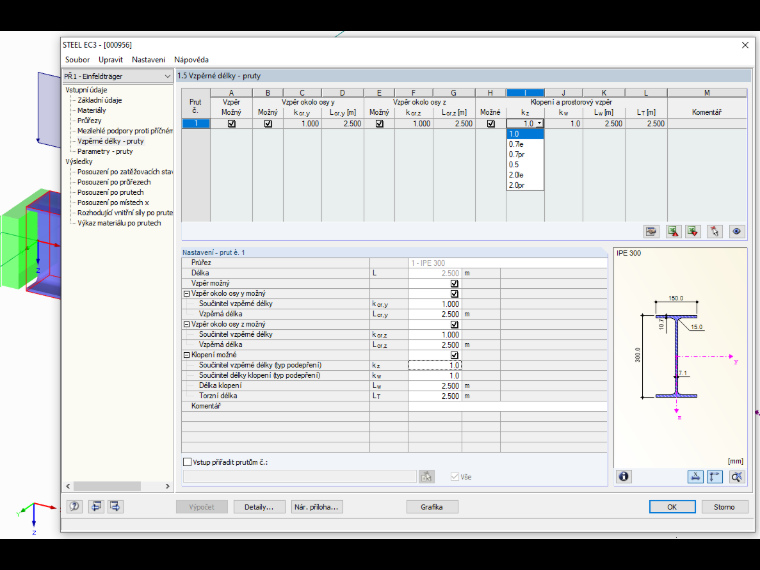Select Výkaz materiálu po prutech tree item

coord(119,223)
